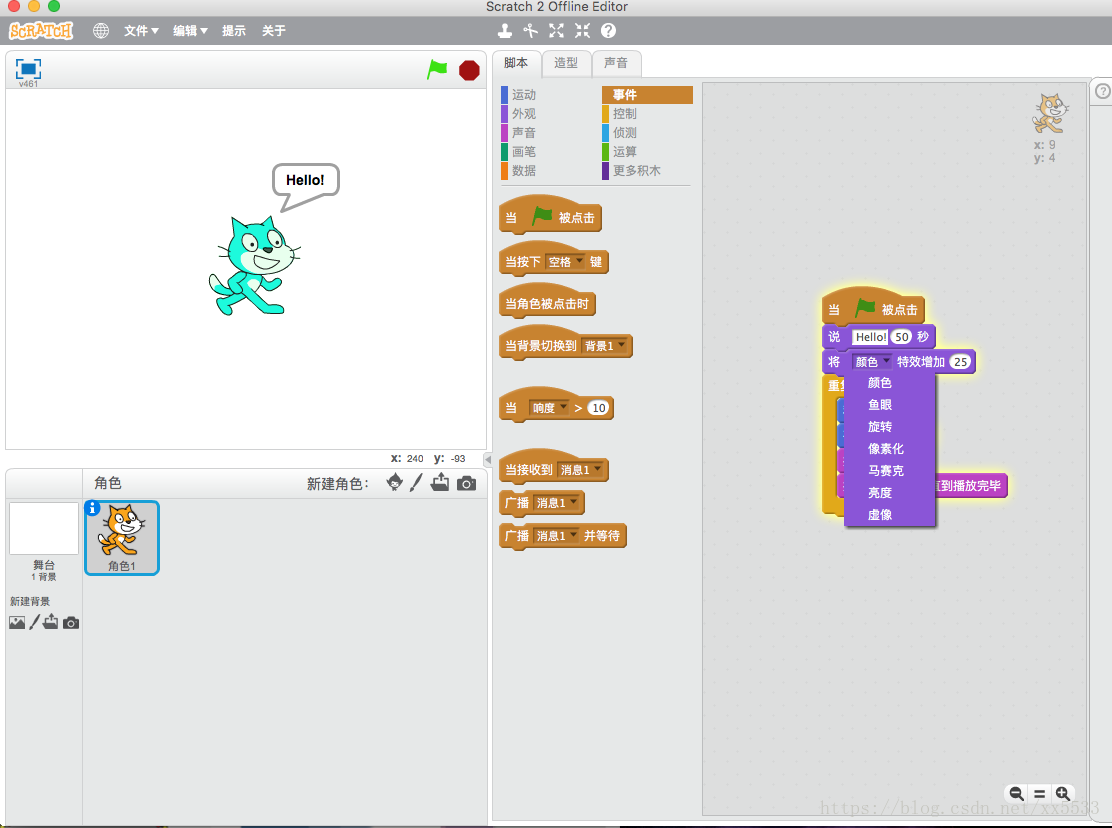
Task: Take new backdrop from camera
Action: coord(71,623)
